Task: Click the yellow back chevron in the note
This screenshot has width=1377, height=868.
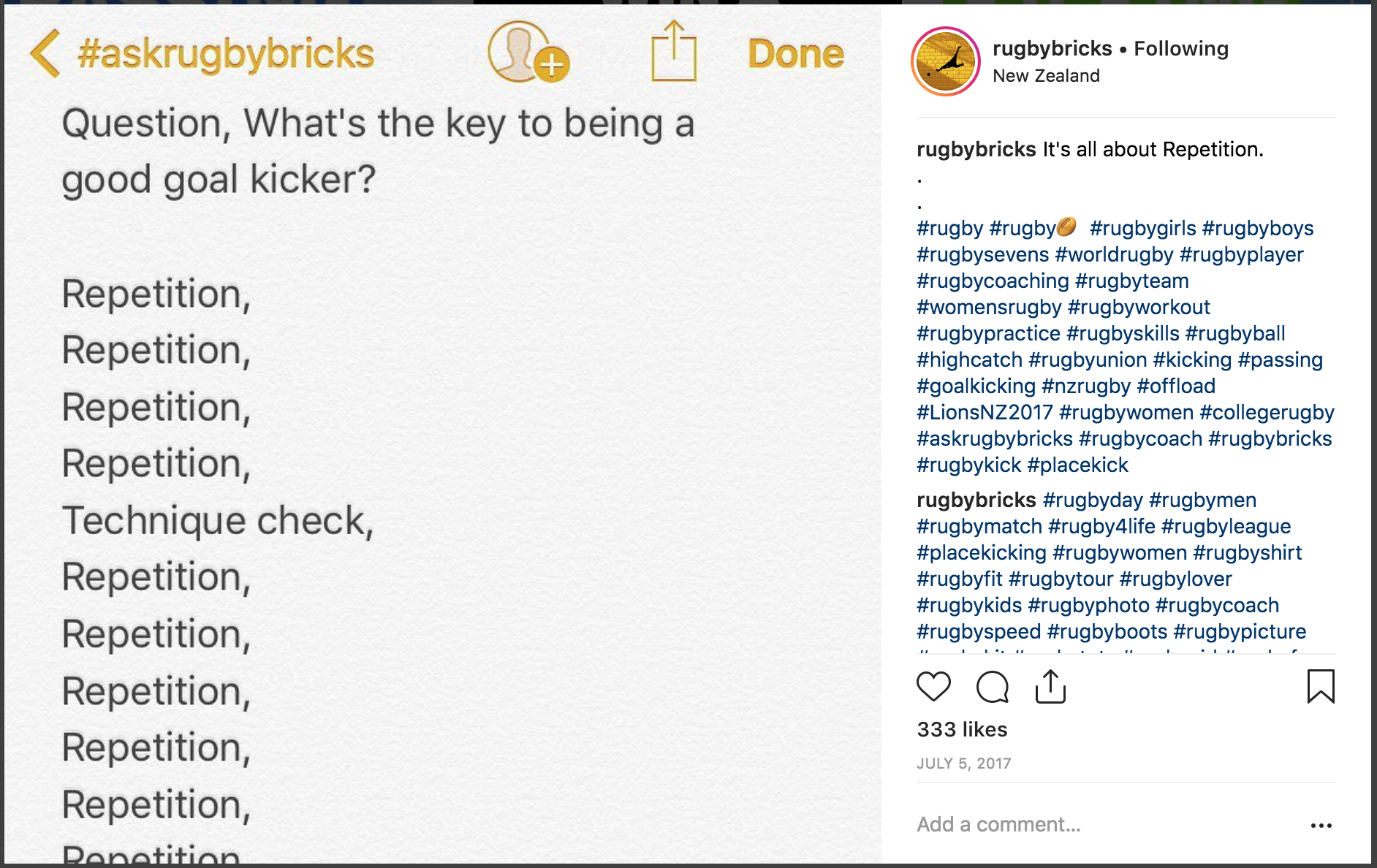Action: point(45,54)
